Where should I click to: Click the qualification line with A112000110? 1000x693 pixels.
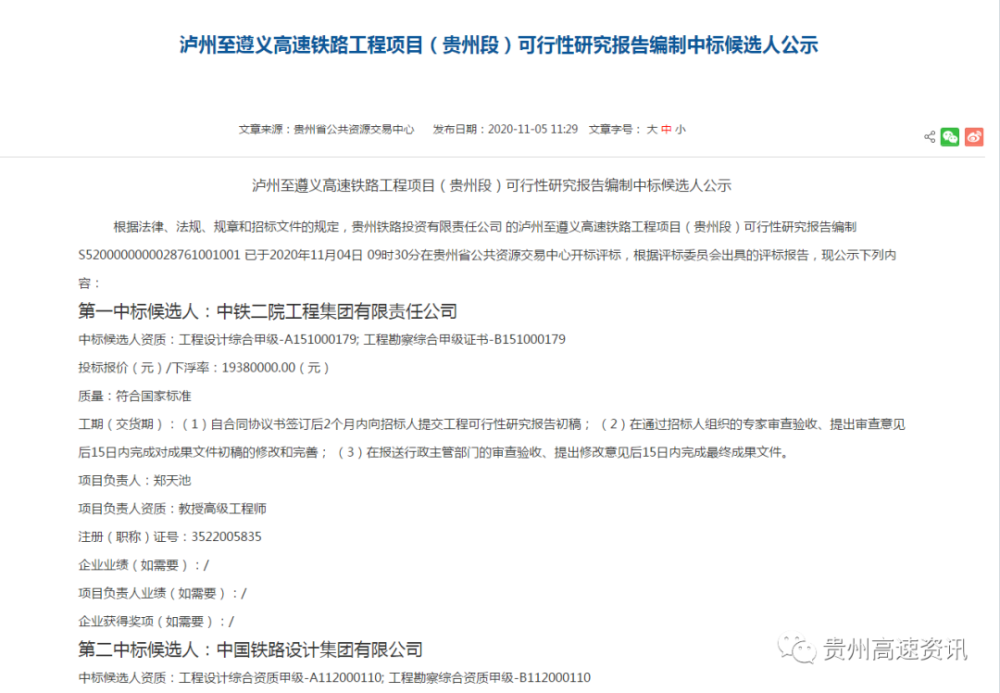pyautogui.click(x=335, y=678)
